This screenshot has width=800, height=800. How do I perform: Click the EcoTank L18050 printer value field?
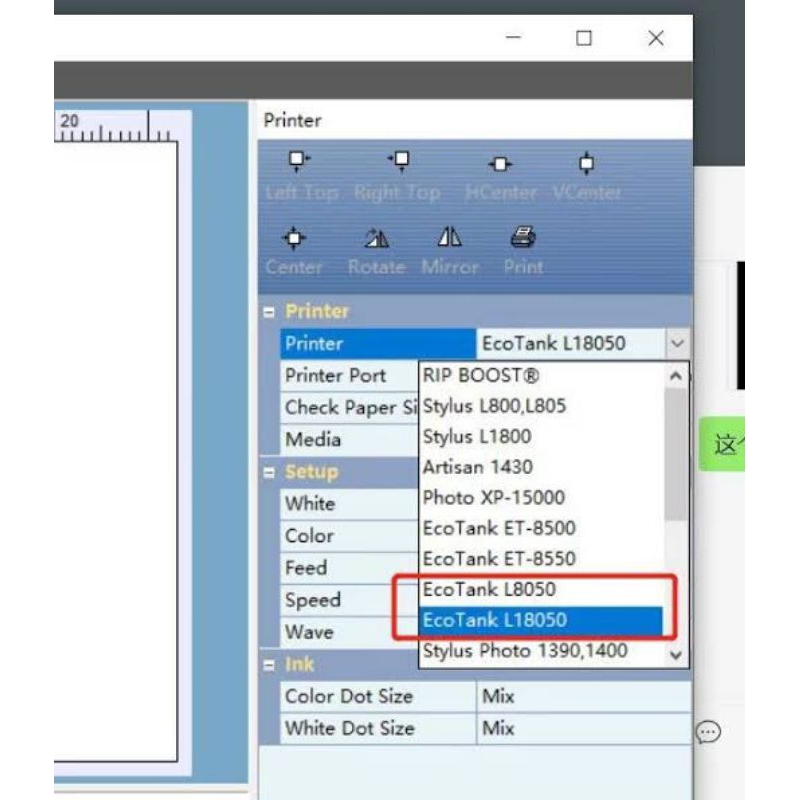570,343
